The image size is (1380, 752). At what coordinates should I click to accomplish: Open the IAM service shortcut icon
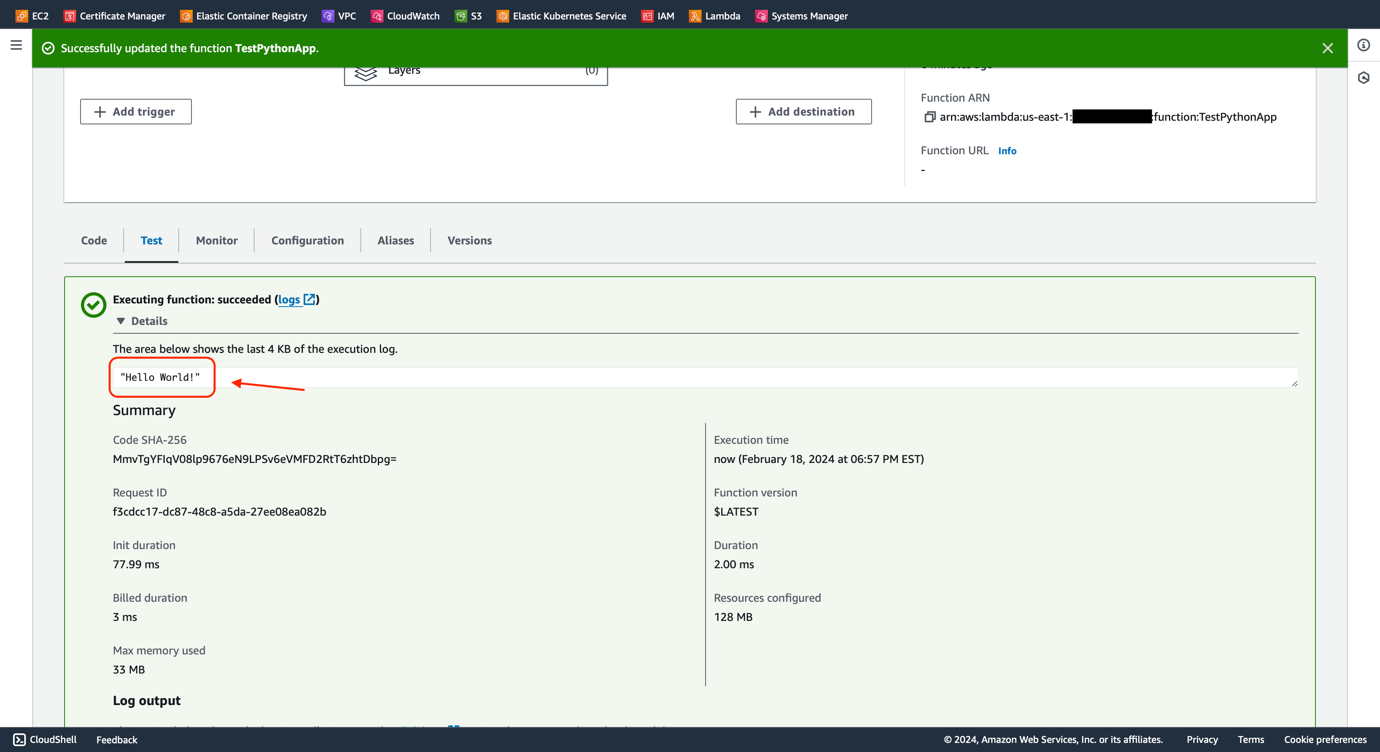(x=647, y=16)
